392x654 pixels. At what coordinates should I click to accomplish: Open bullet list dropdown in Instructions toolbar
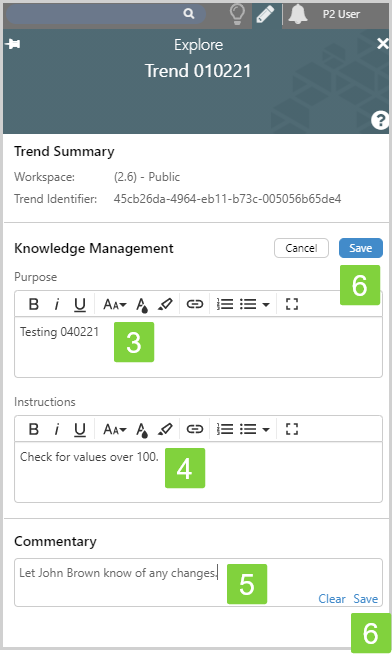pyautogui.click(x=255, y=429)
